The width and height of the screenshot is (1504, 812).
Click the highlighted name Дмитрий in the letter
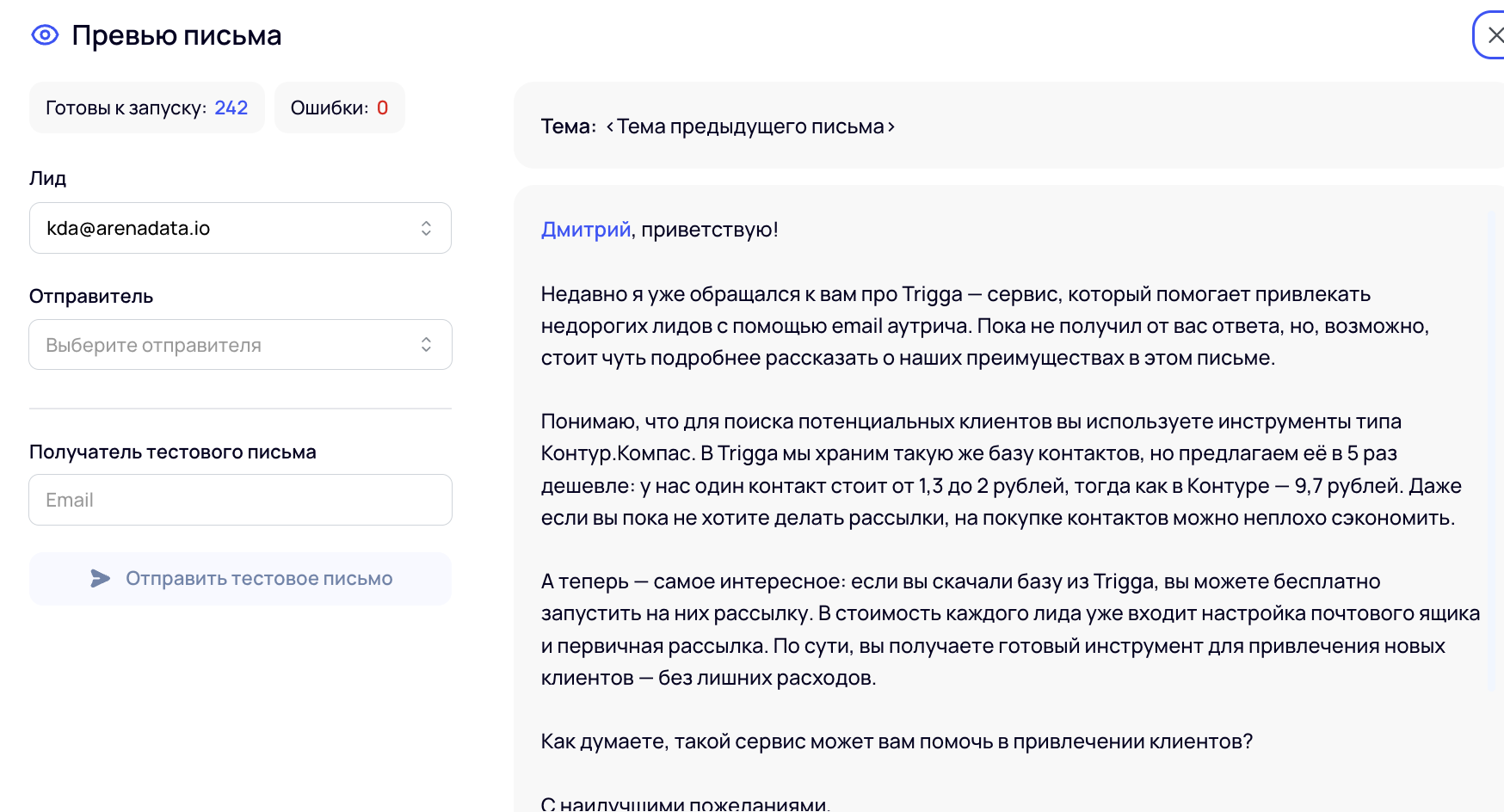pyautogui.click(x=585, y=230)
